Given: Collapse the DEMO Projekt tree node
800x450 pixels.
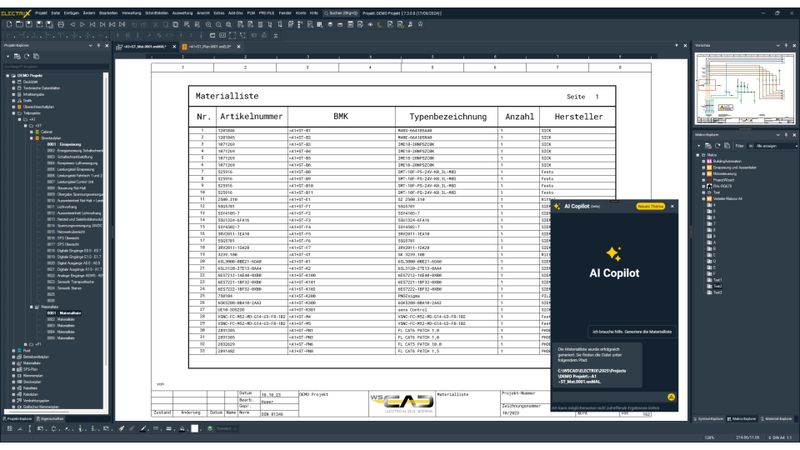Looking at the screenshot, I should click(6, 75).
